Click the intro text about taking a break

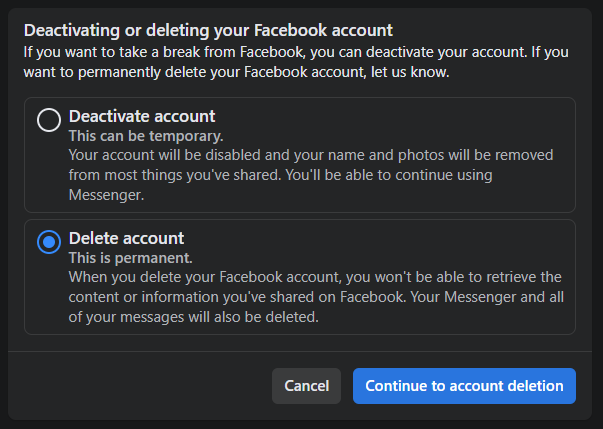click(296, 62)
